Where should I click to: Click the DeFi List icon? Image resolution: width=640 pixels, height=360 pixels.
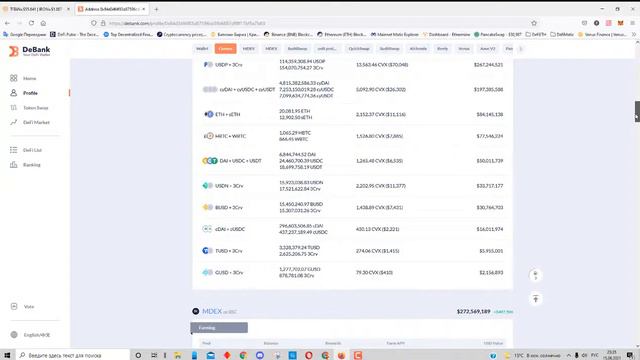(13, 150)
